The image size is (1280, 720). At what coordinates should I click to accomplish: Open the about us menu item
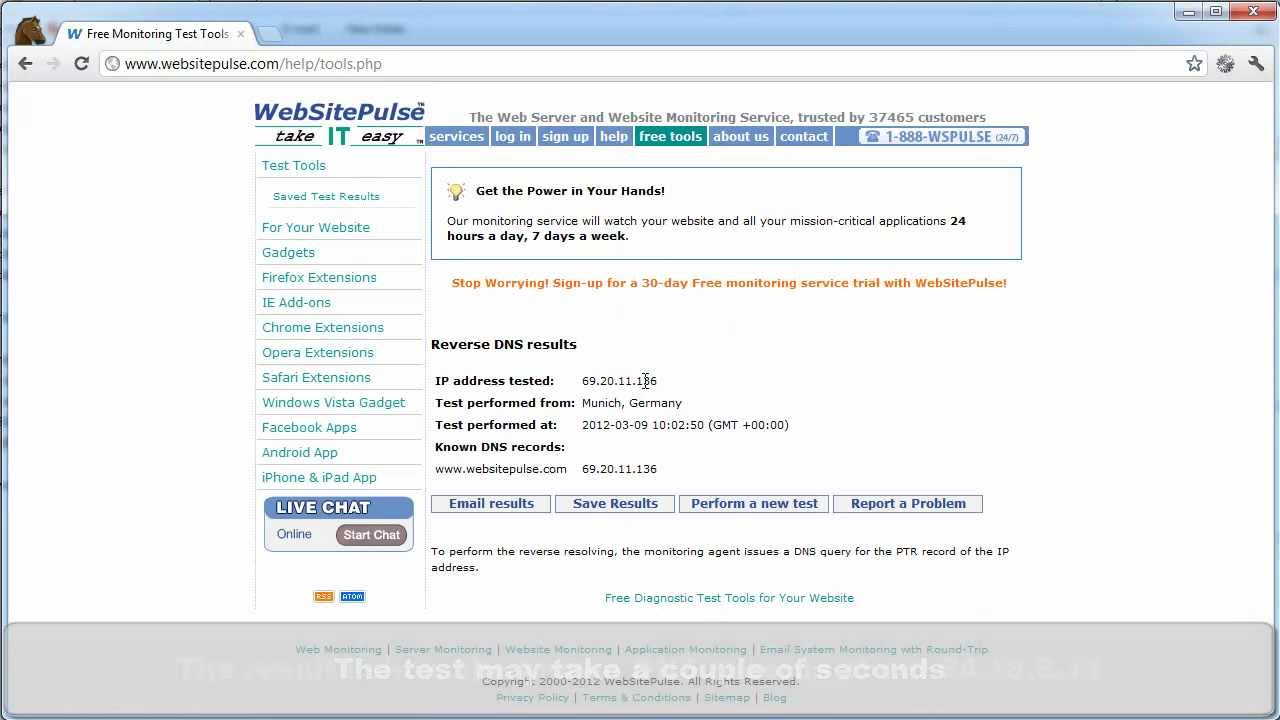coord(740,137)
